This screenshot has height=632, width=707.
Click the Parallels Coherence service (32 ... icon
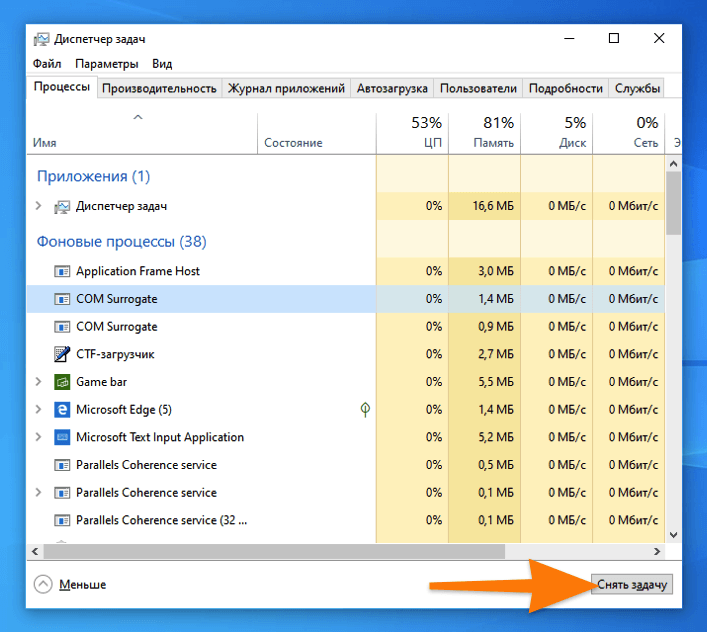pos(62,521)
